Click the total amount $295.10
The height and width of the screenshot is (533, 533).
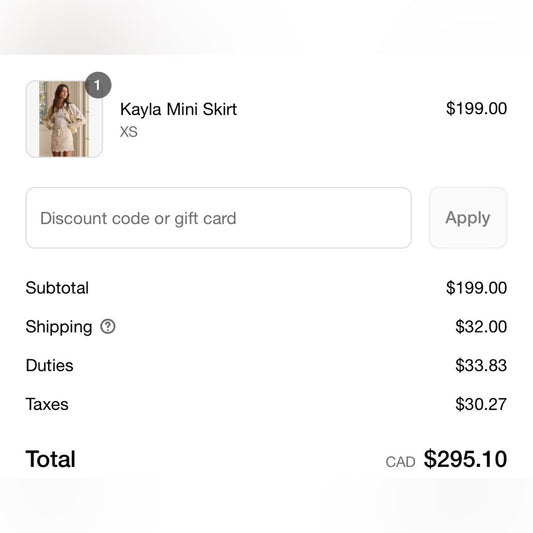click(x=465, y=459)
